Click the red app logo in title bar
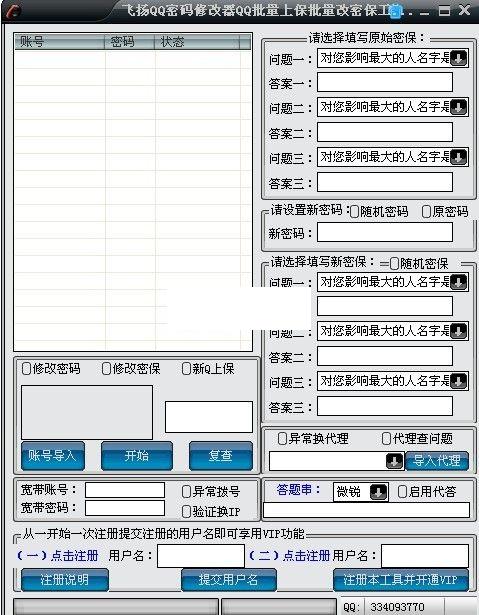This screenshot has height=615, width=479. point(13,11)
